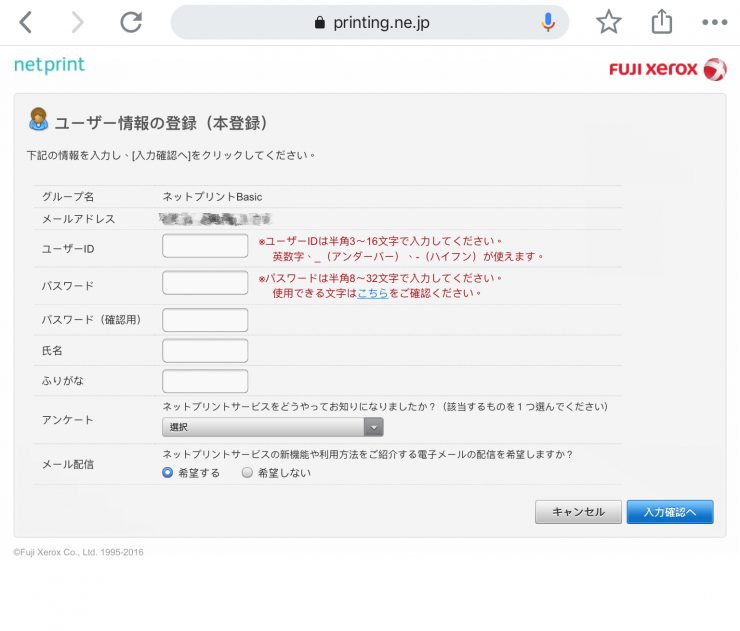Select the 希望する radio button
Viewport: 740px width, 631px height.
pos(168,473)
